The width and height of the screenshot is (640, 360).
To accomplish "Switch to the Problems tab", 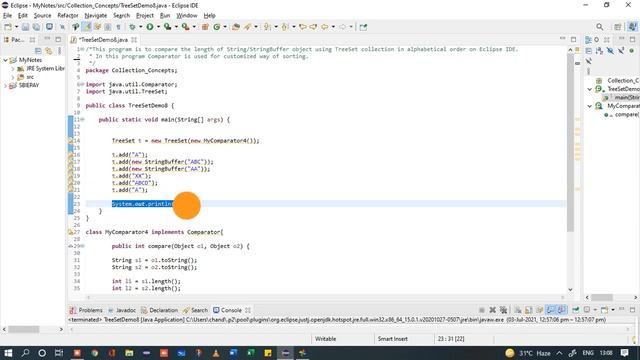I will (x=86, y=310).
